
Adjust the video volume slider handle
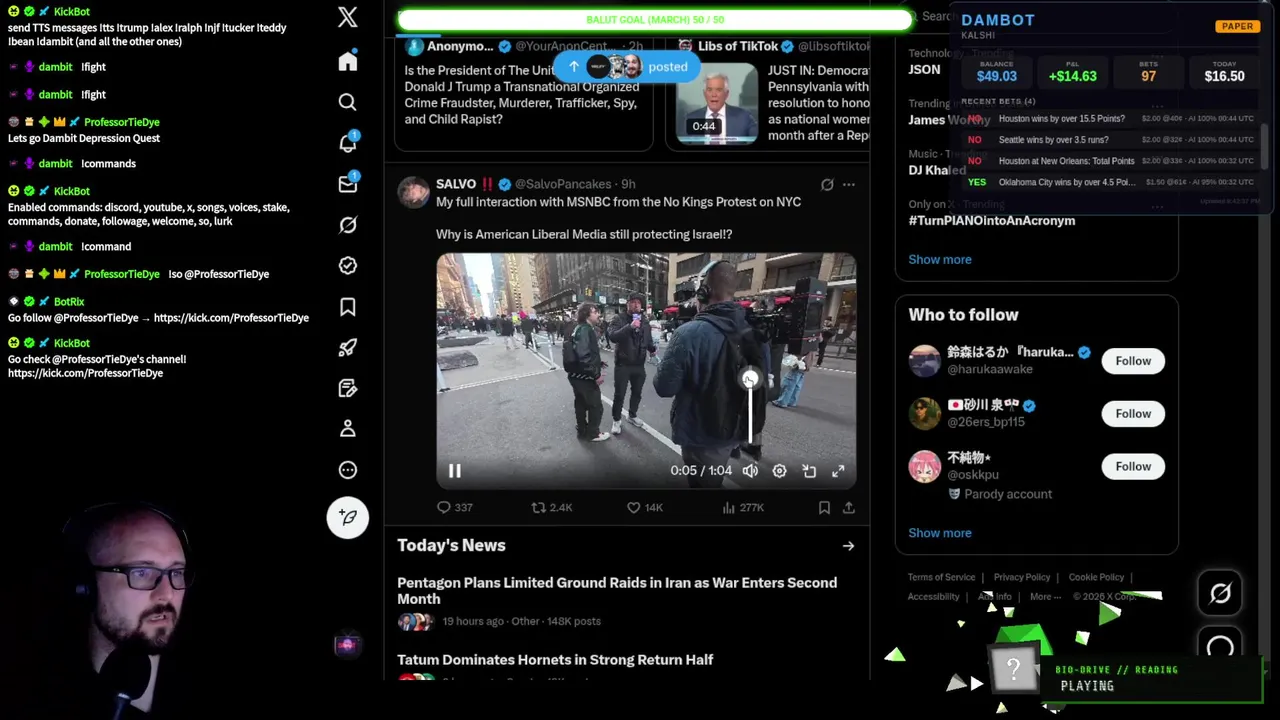750,379
